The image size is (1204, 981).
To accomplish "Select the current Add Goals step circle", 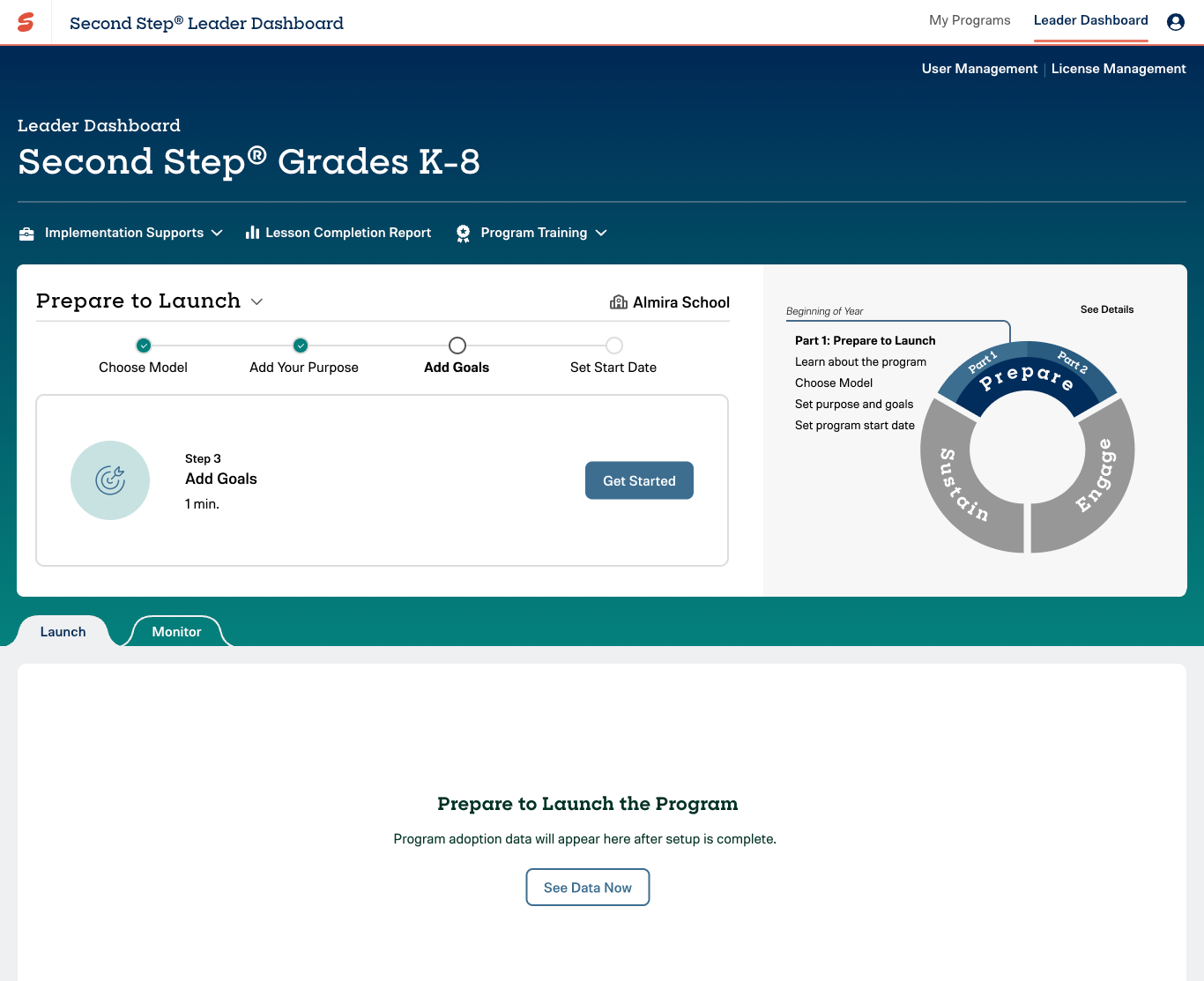I will [x=457, y=346].
